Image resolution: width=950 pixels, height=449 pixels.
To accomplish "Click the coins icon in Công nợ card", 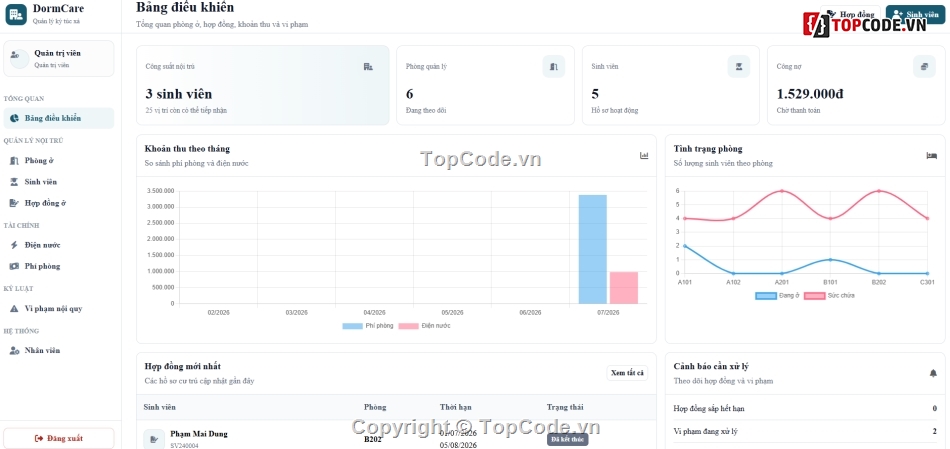I will (924, 67).
